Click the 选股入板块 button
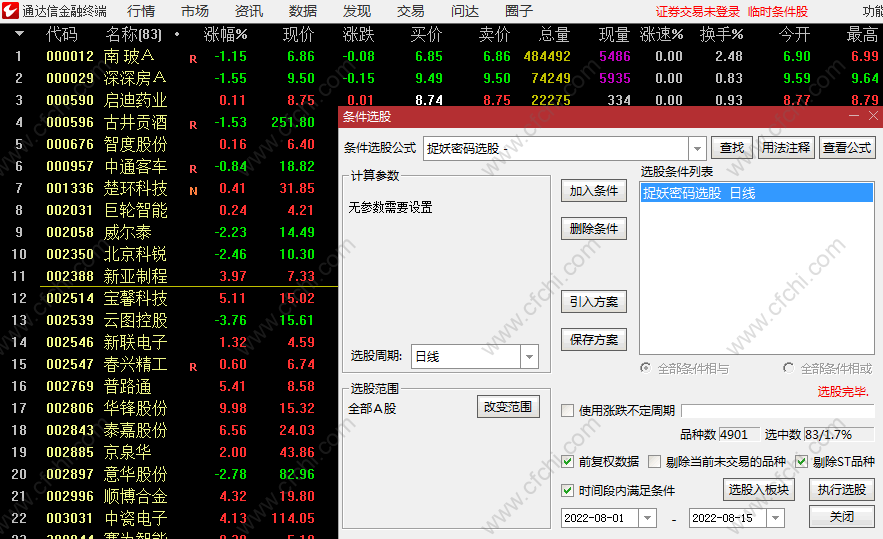The width and height of the screenshot is (883, 539). pyautogui.click(x=759, y=489)
